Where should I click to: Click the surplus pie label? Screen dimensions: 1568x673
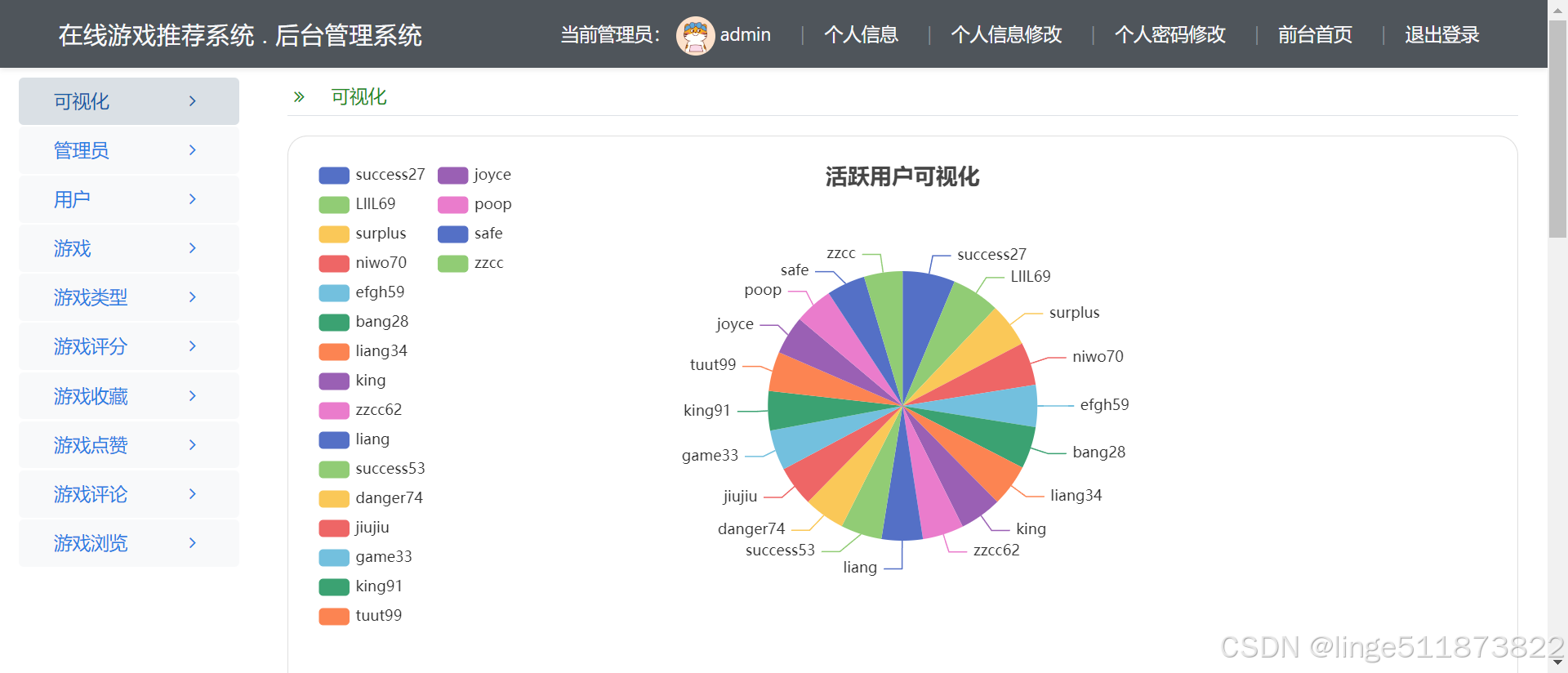(x=1074, y=313)
